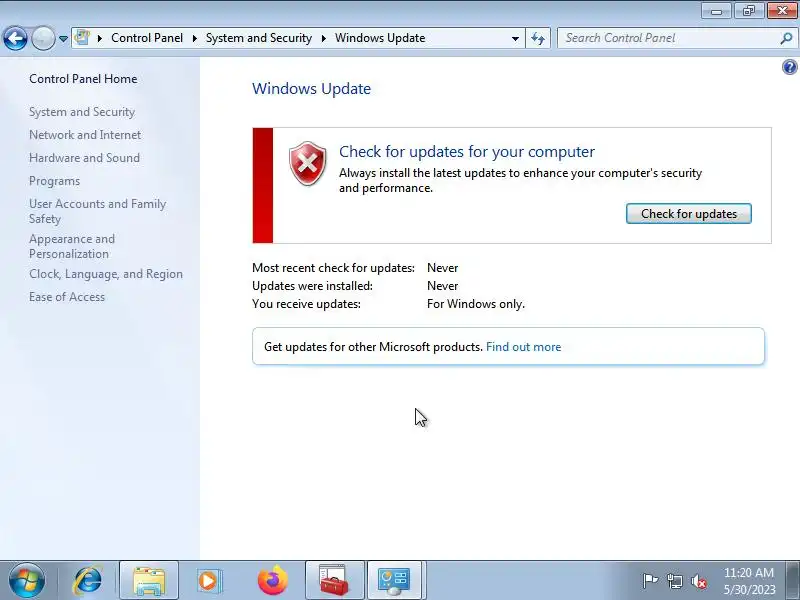Screen dimensions: 800x600
Task: Click the Control Panel icon in address bar
Action: [82, 38]
